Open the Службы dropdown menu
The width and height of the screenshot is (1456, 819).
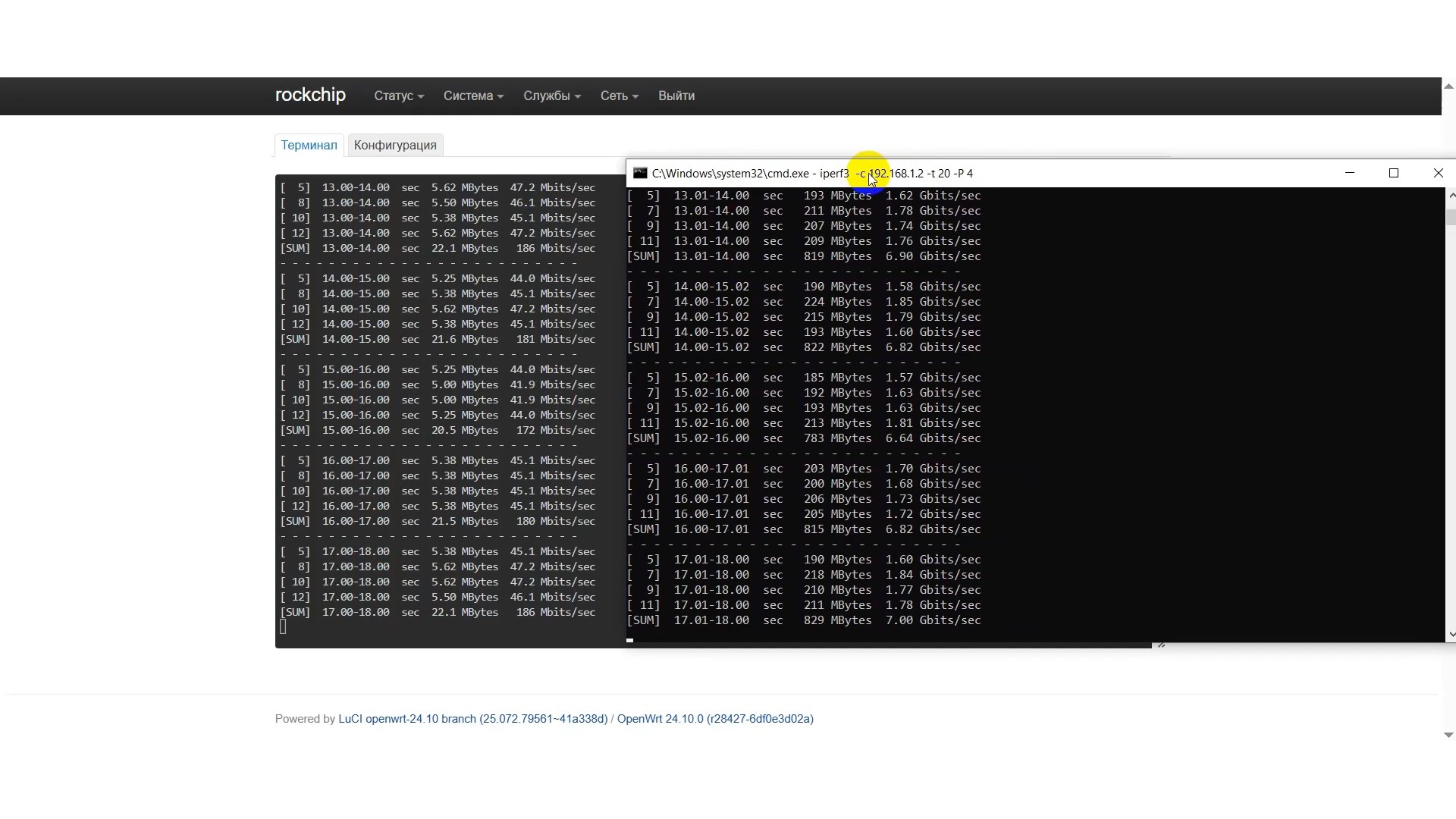tap(552, 96)
